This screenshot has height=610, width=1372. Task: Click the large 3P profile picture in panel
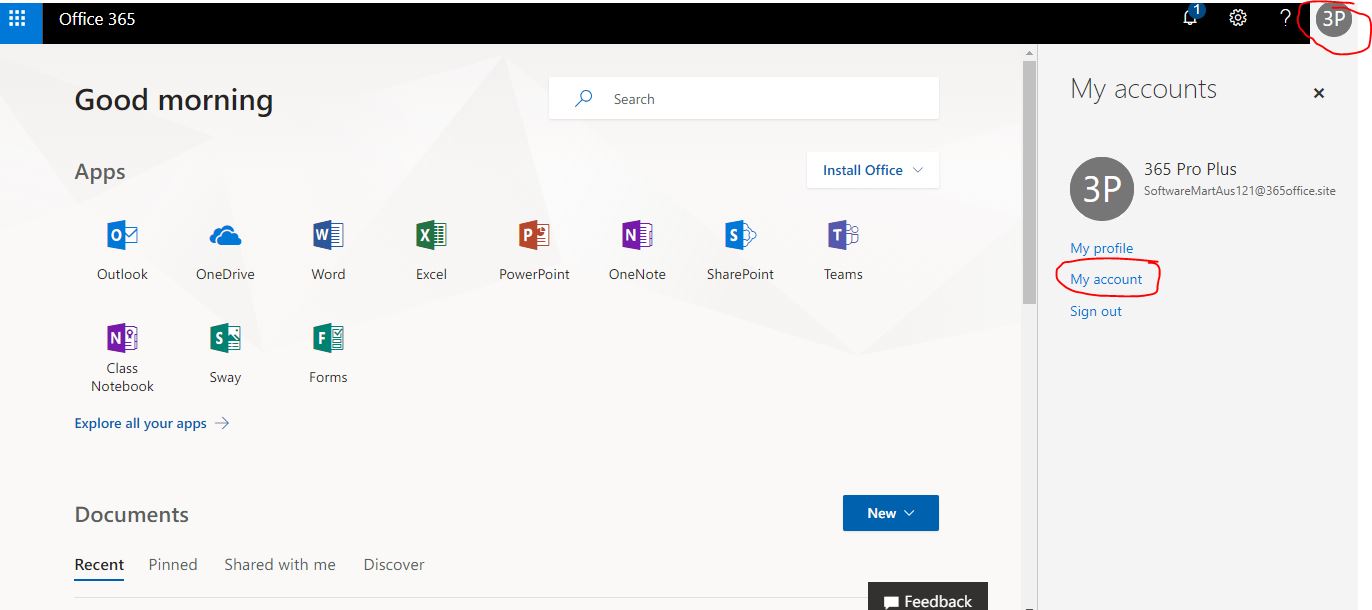[1102, 188]
